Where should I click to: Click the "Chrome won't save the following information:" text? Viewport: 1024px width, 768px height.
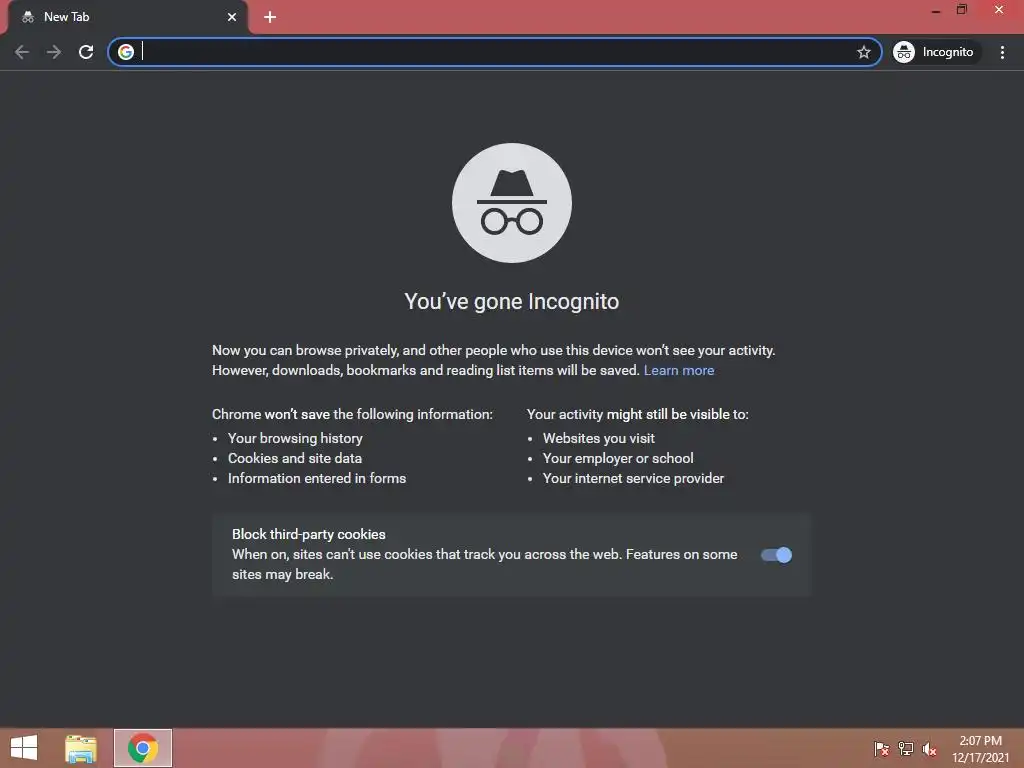(352, 415)
